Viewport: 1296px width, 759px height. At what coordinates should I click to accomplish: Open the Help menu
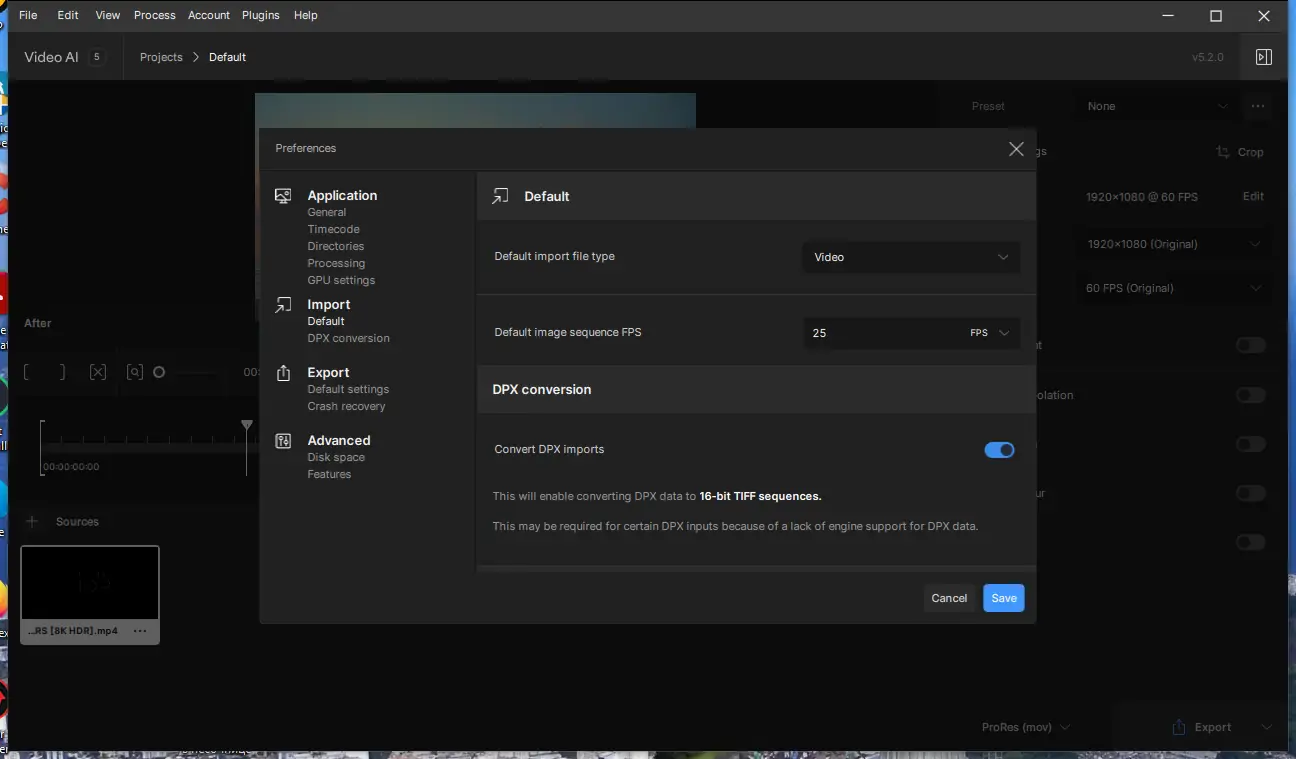click(x=306, y=15)
